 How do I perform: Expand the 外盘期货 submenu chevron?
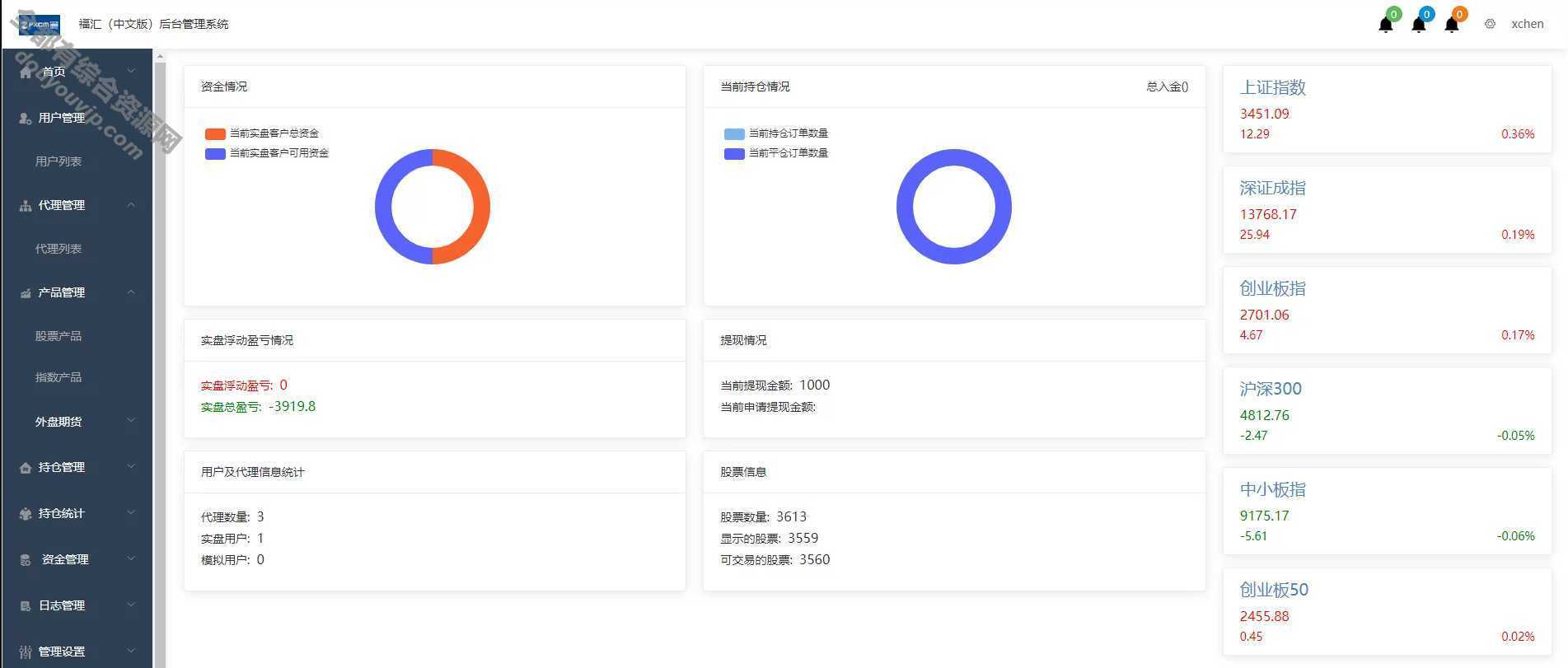131,421
